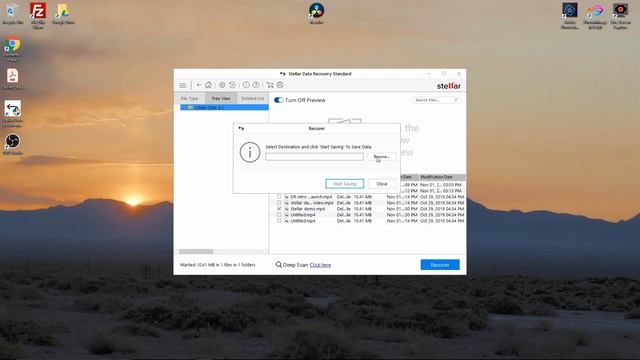Click the account icon after the cart

click(x=280, y=85)
